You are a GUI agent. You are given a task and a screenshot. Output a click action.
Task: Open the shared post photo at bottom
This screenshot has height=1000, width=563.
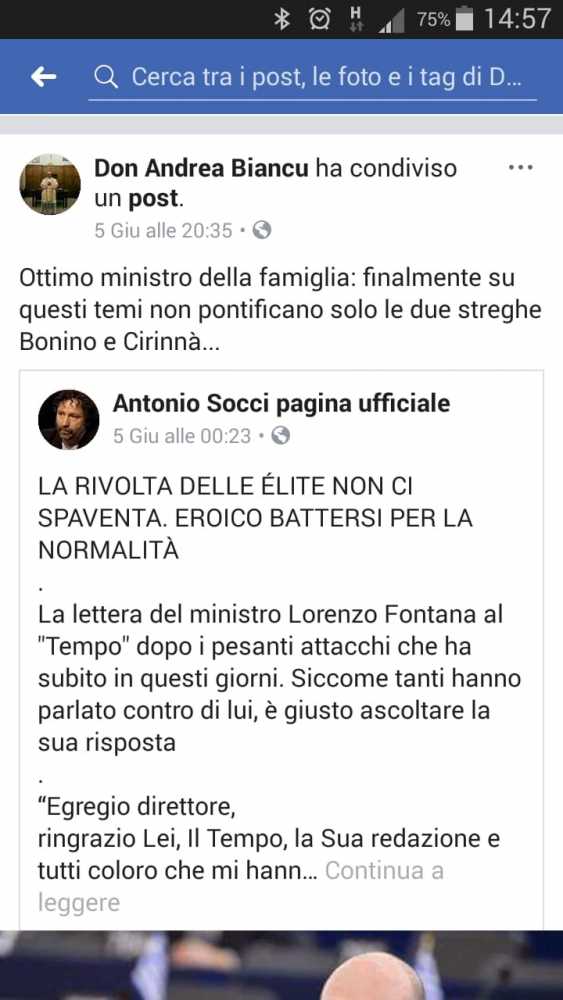tap(281, 966)
